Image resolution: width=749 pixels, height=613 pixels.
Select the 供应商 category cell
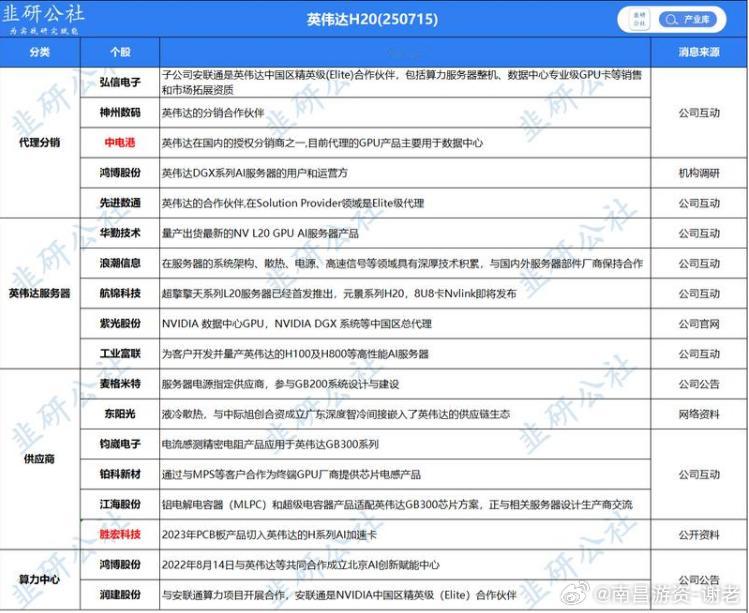tap(40, 459)
